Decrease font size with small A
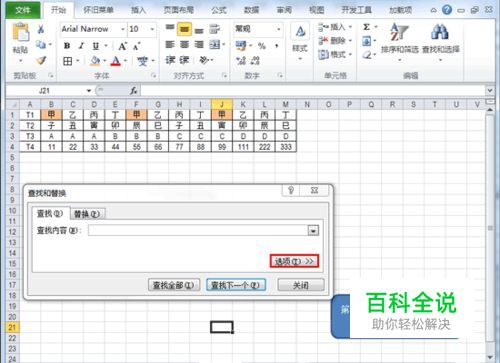 [x=136, y=46]
